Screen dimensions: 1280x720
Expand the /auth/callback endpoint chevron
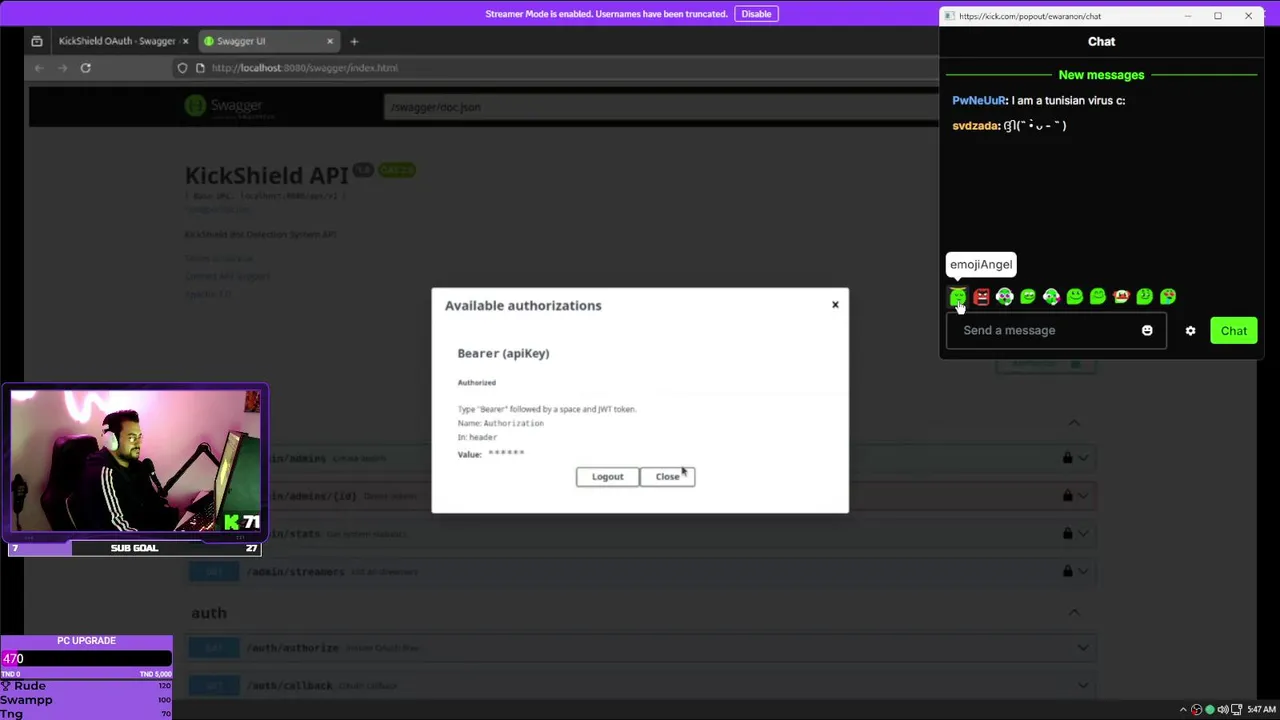pos(1083,686)
